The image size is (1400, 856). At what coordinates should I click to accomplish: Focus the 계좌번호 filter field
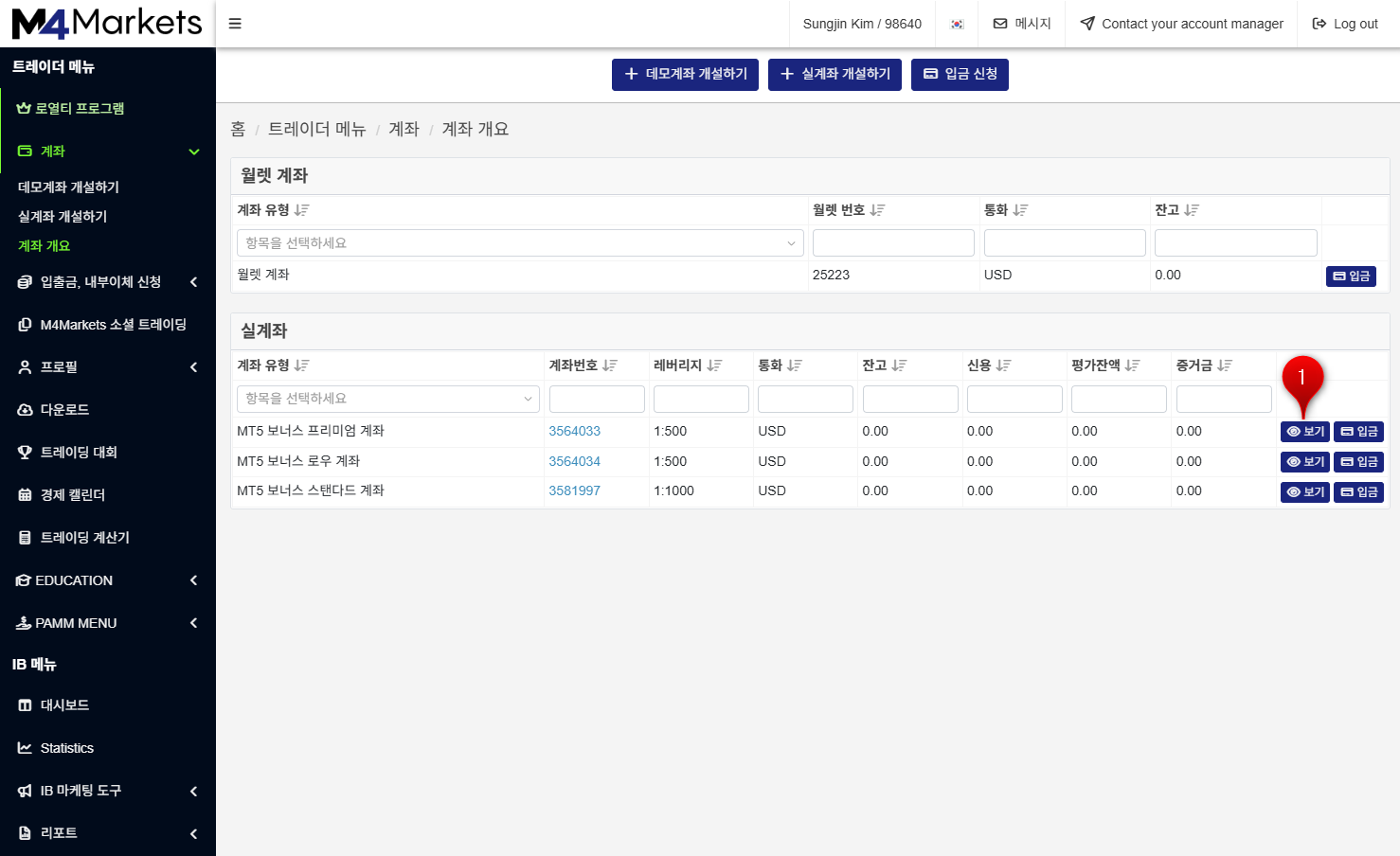[x=597, y=399]
